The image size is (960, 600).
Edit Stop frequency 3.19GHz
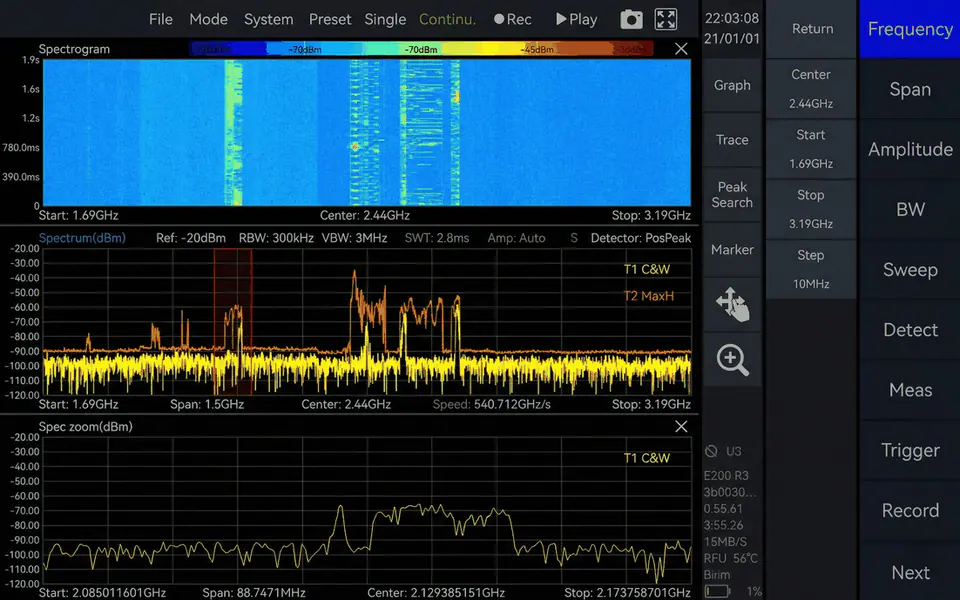(811, 209)
